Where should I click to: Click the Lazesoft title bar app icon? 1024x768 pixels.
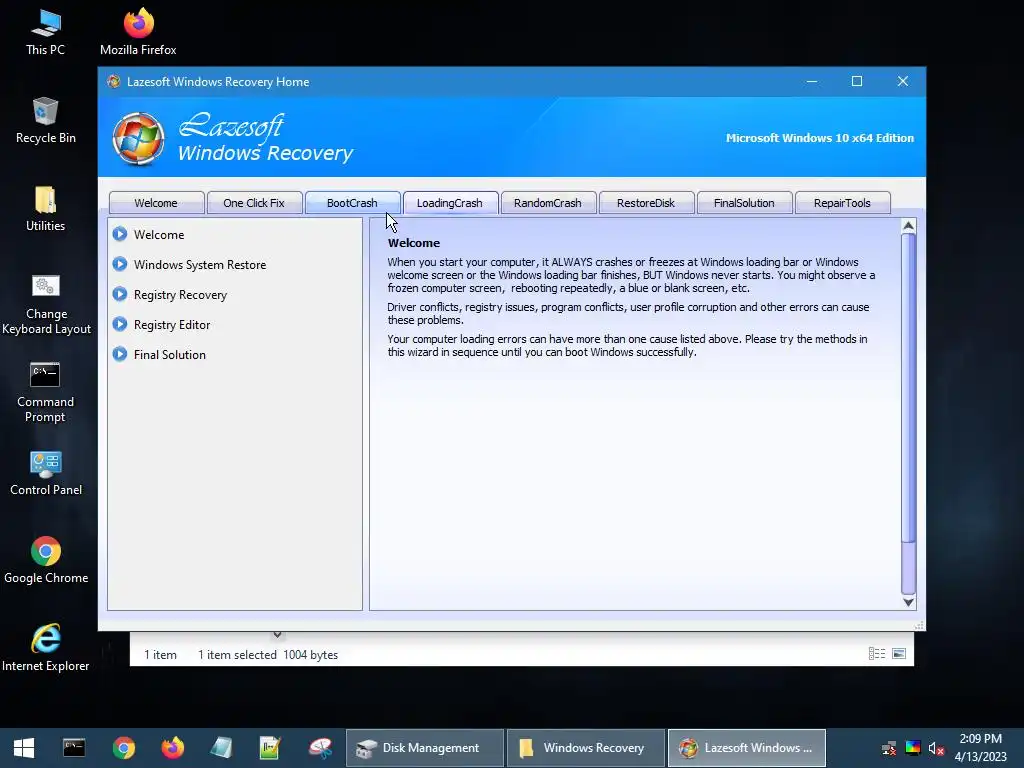(114, 82)
